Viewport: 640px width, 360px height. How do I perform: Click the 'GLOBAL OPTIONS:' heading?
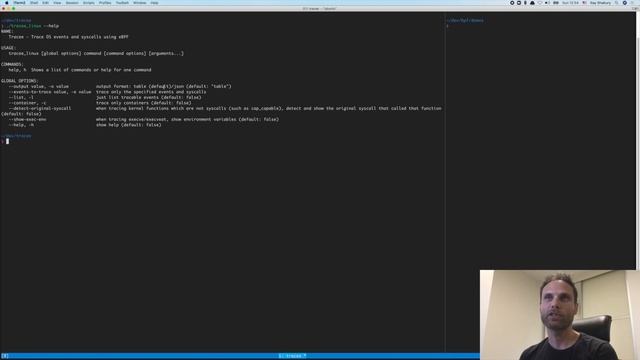(x=19, y=81)
